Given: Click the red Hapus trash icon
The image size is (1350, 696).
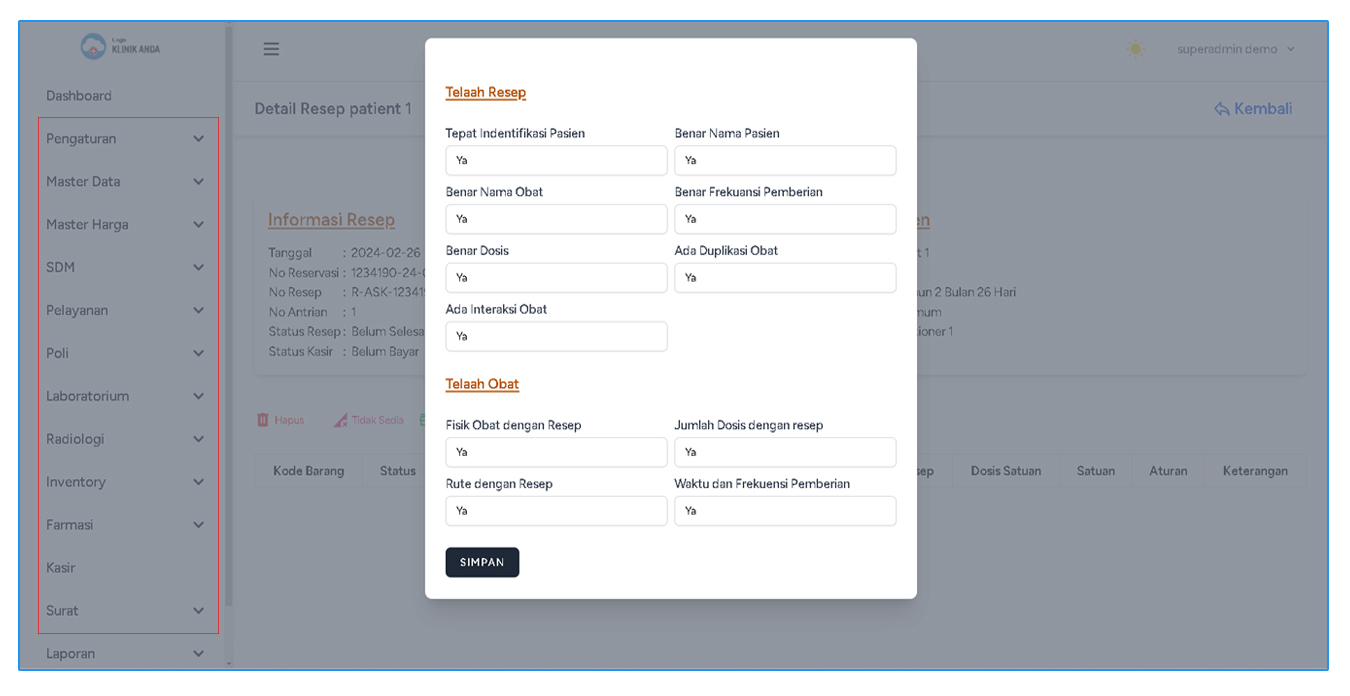Looking at the screenshot, I should tap(263, 420).
